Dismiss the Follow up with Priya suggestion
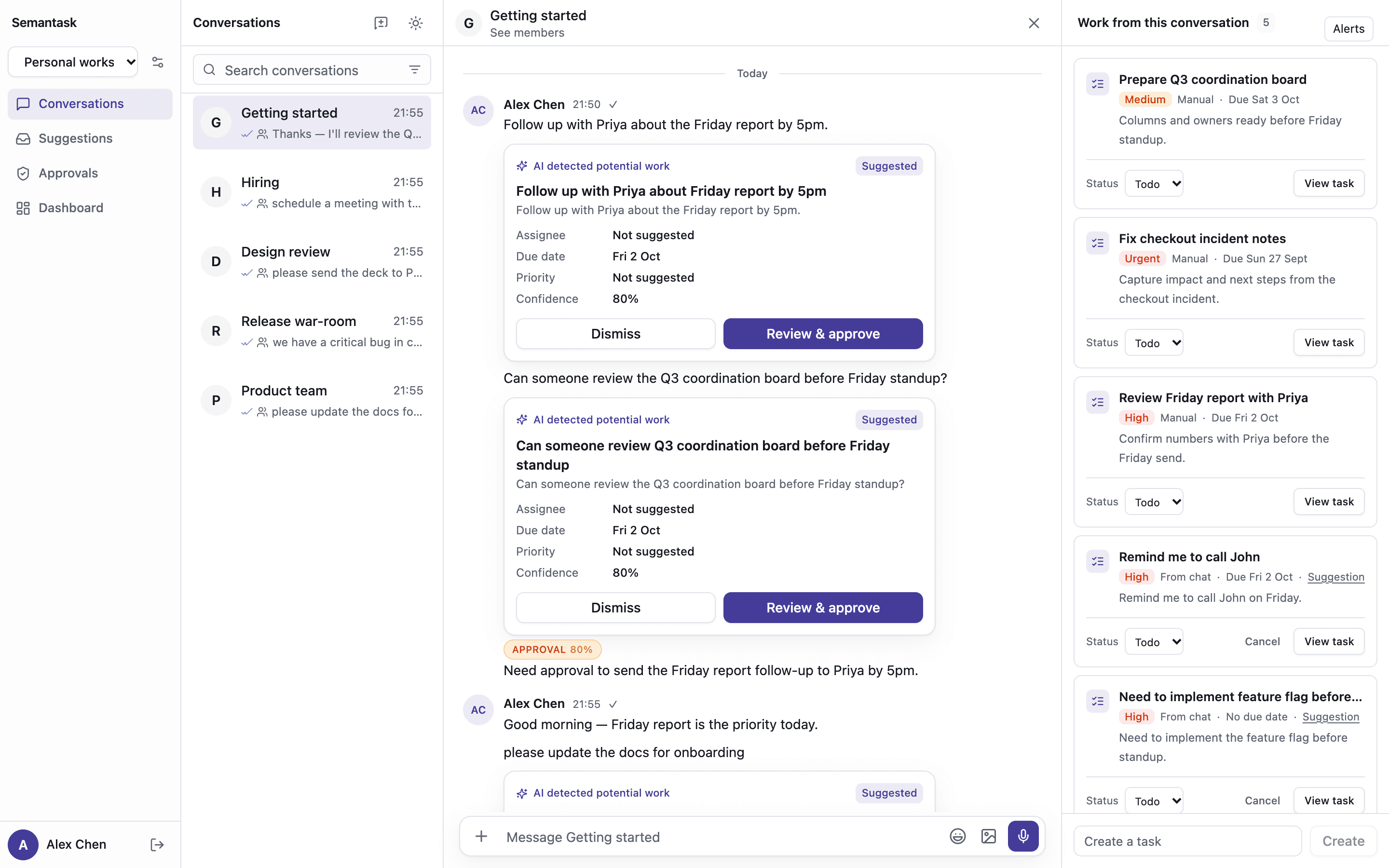This screenshot has height=868, width=1389. pos(615,334)
